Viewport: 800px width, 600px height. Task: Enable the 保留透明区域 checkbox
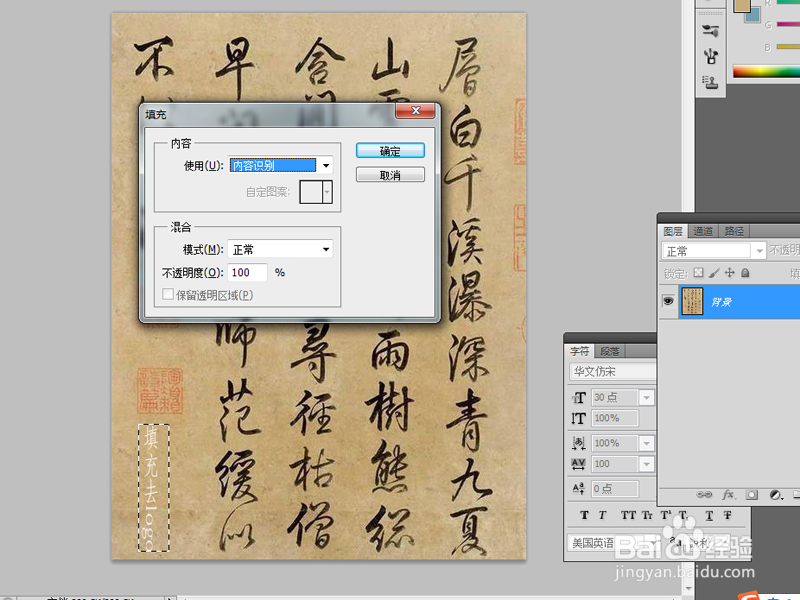pyautogui.click(x=167, y=294)
